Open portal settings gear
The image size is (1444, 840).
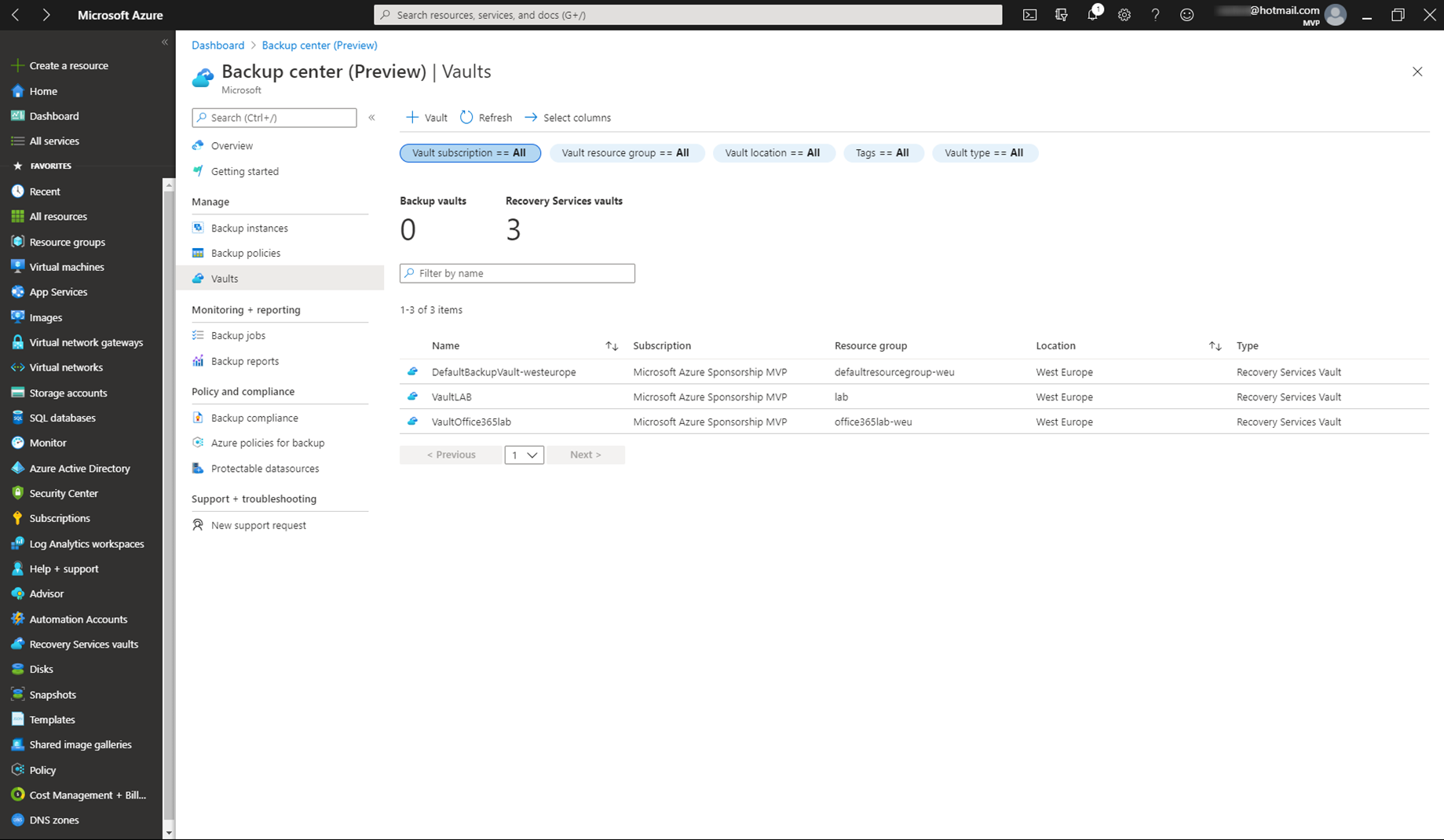[1124, 15]
